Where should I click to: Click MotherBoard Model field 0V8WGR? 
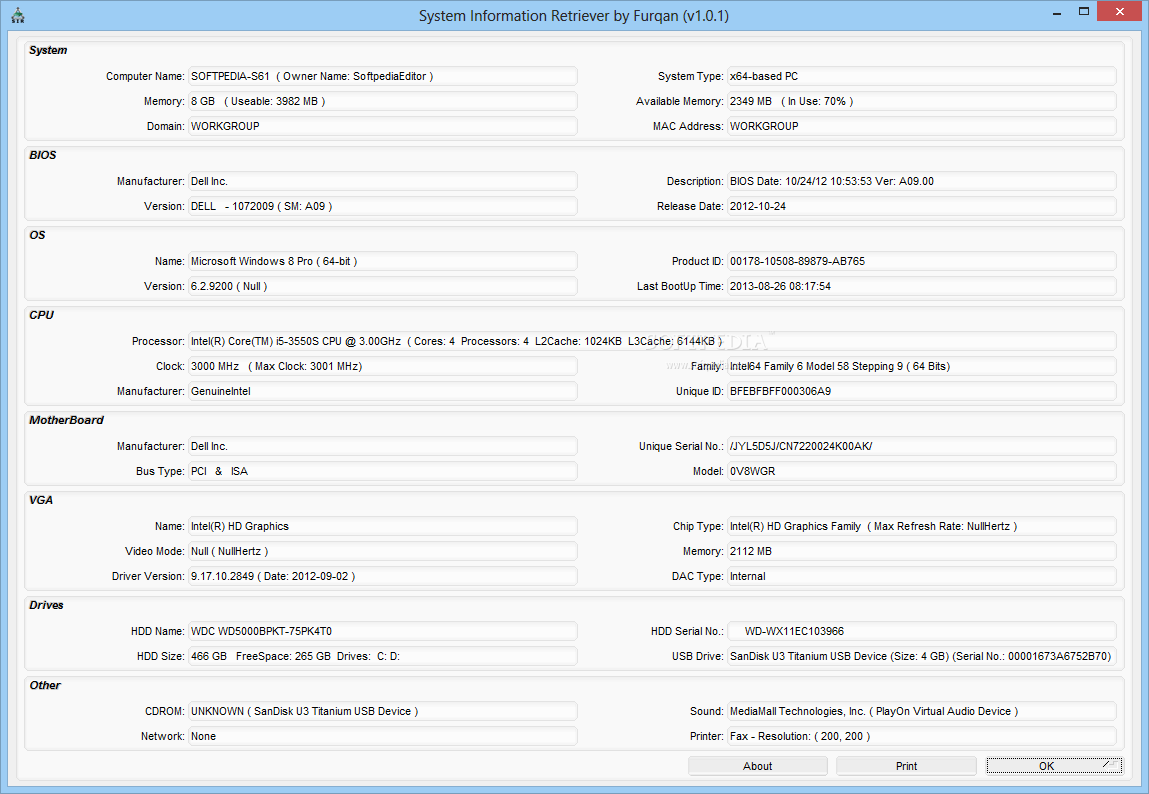point(922,471)
